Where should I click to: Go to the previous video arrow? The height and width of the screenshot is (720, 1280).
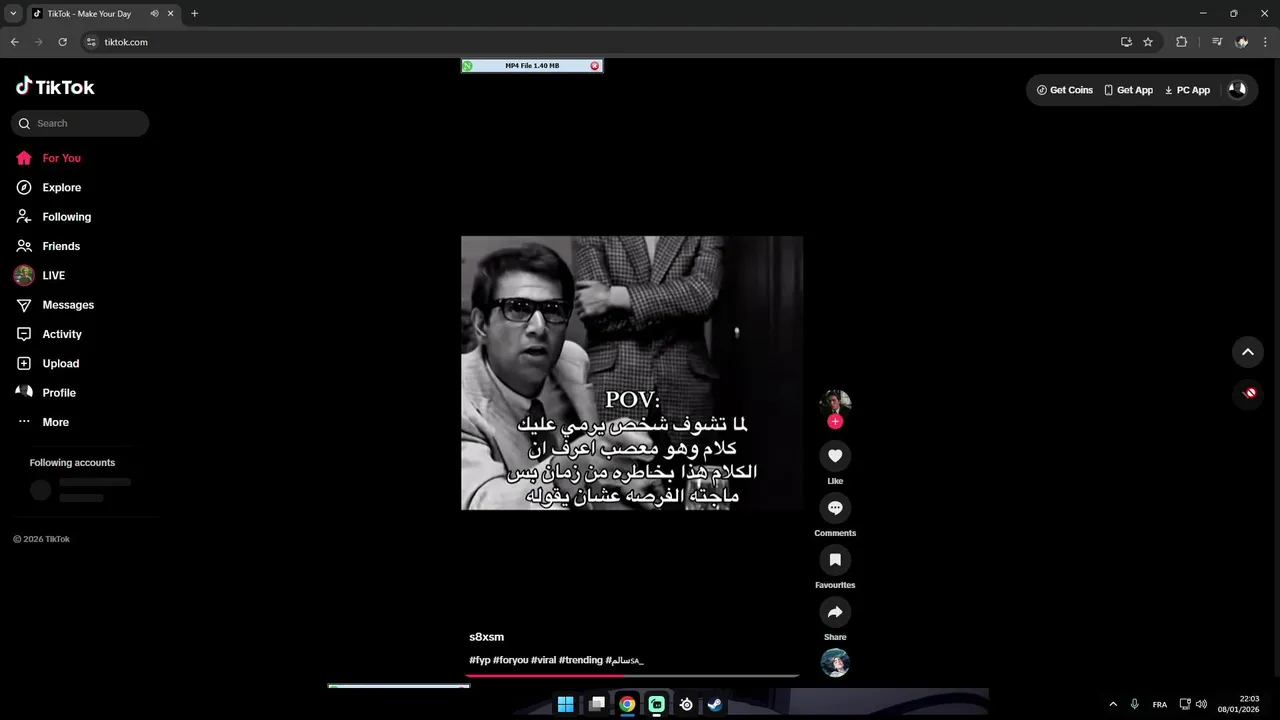coord(1248,352)
